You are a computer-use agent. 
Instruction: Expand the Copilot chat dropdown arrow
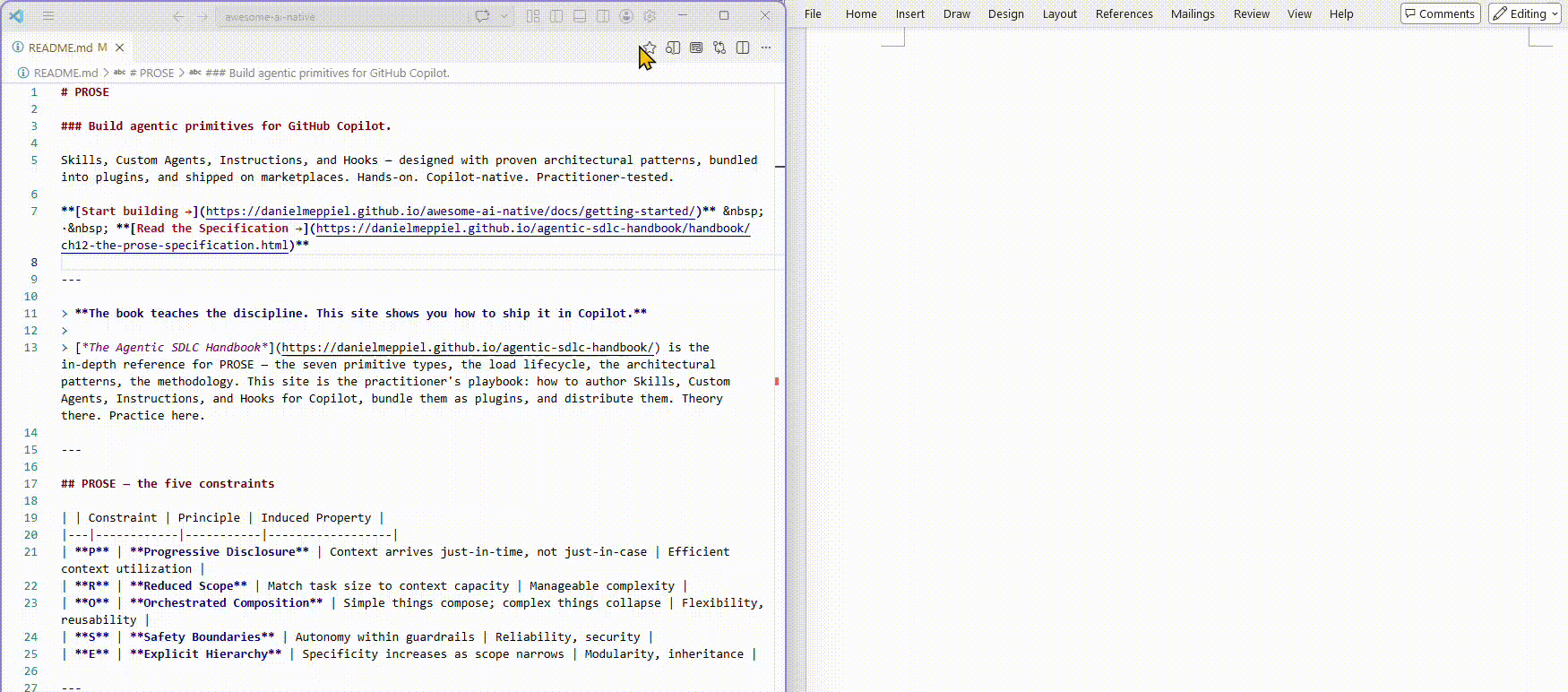pos(504,16)
